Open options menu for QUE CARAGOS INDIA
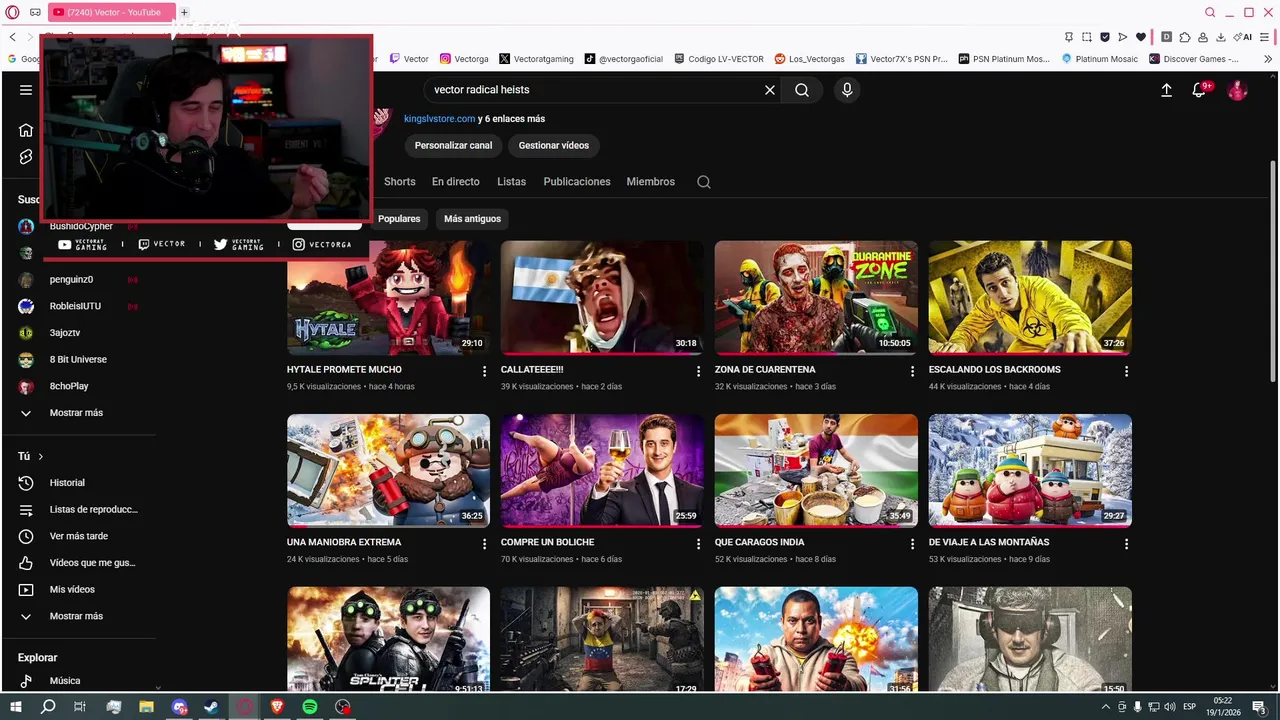Viewport: 1280px width, 720px height. (912, 544)
